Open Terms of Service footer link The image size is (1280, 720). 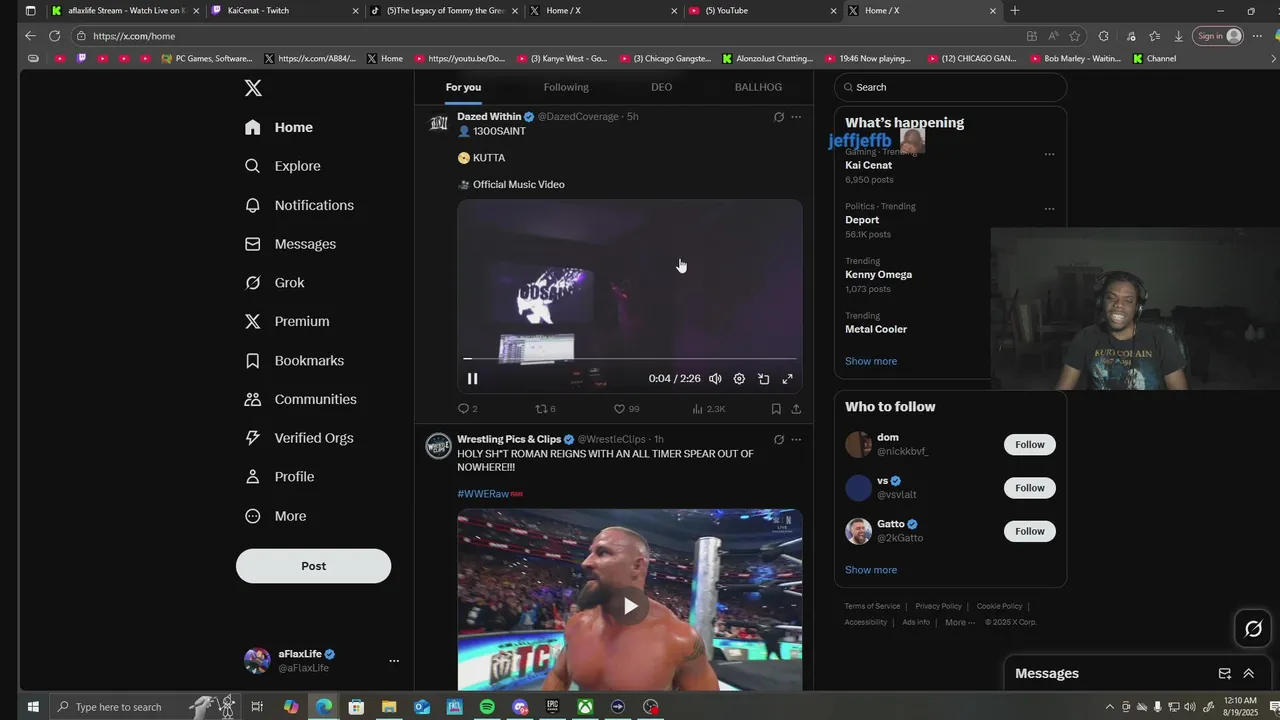pyautogui.click(x=872, y=606)
